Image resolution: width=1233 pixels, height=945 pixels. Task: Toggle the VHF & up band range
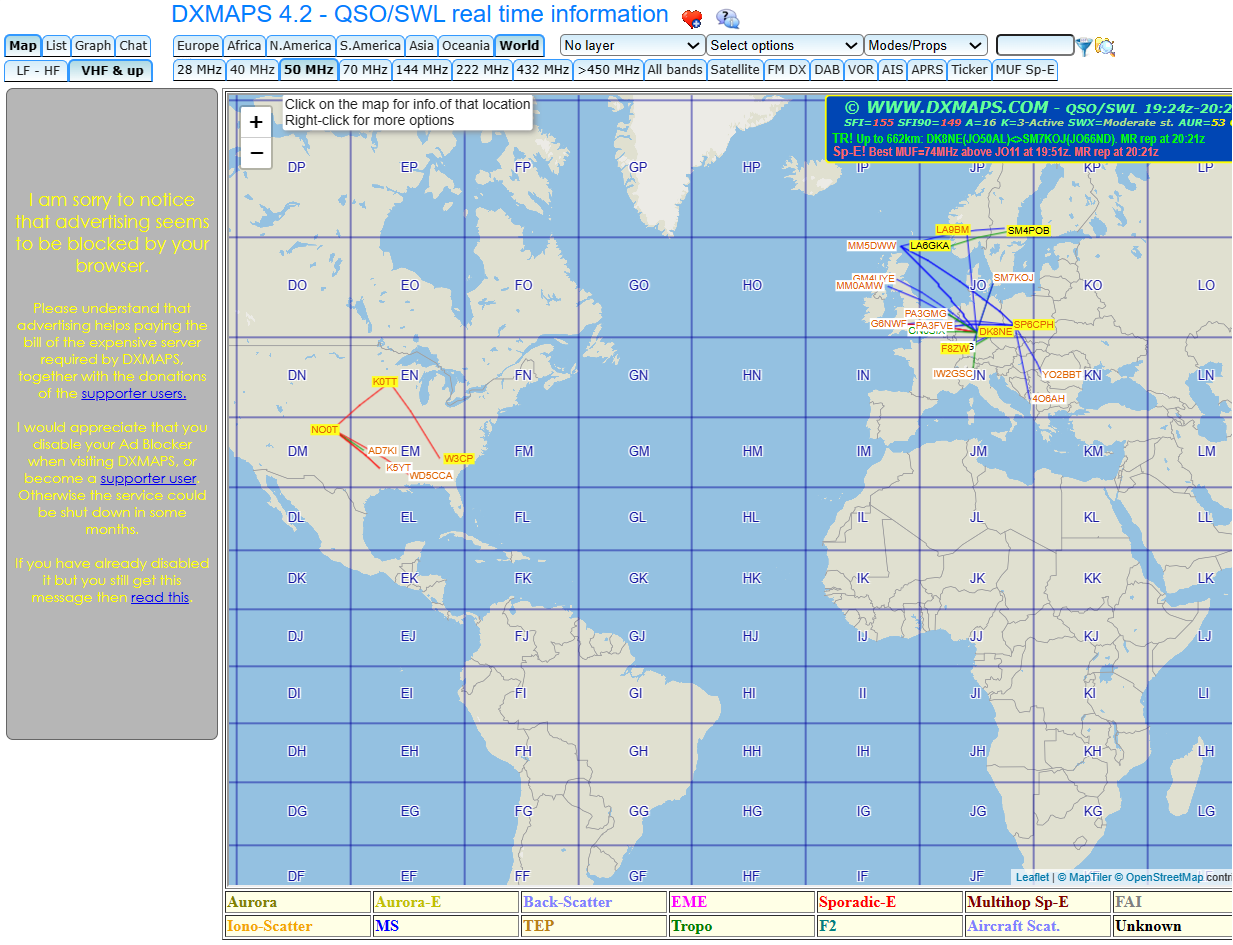point(111,71)
